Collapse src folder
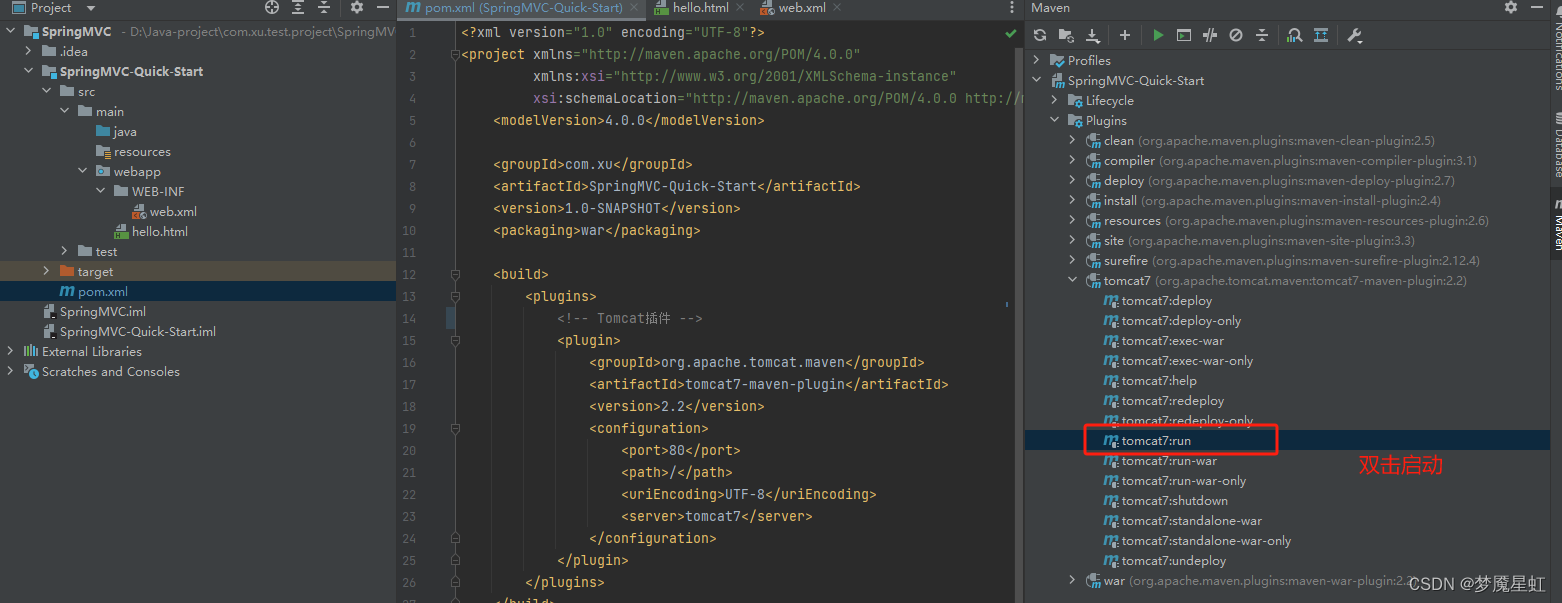The height and width of the screenshot is (603, 1562). click(47, 91)
